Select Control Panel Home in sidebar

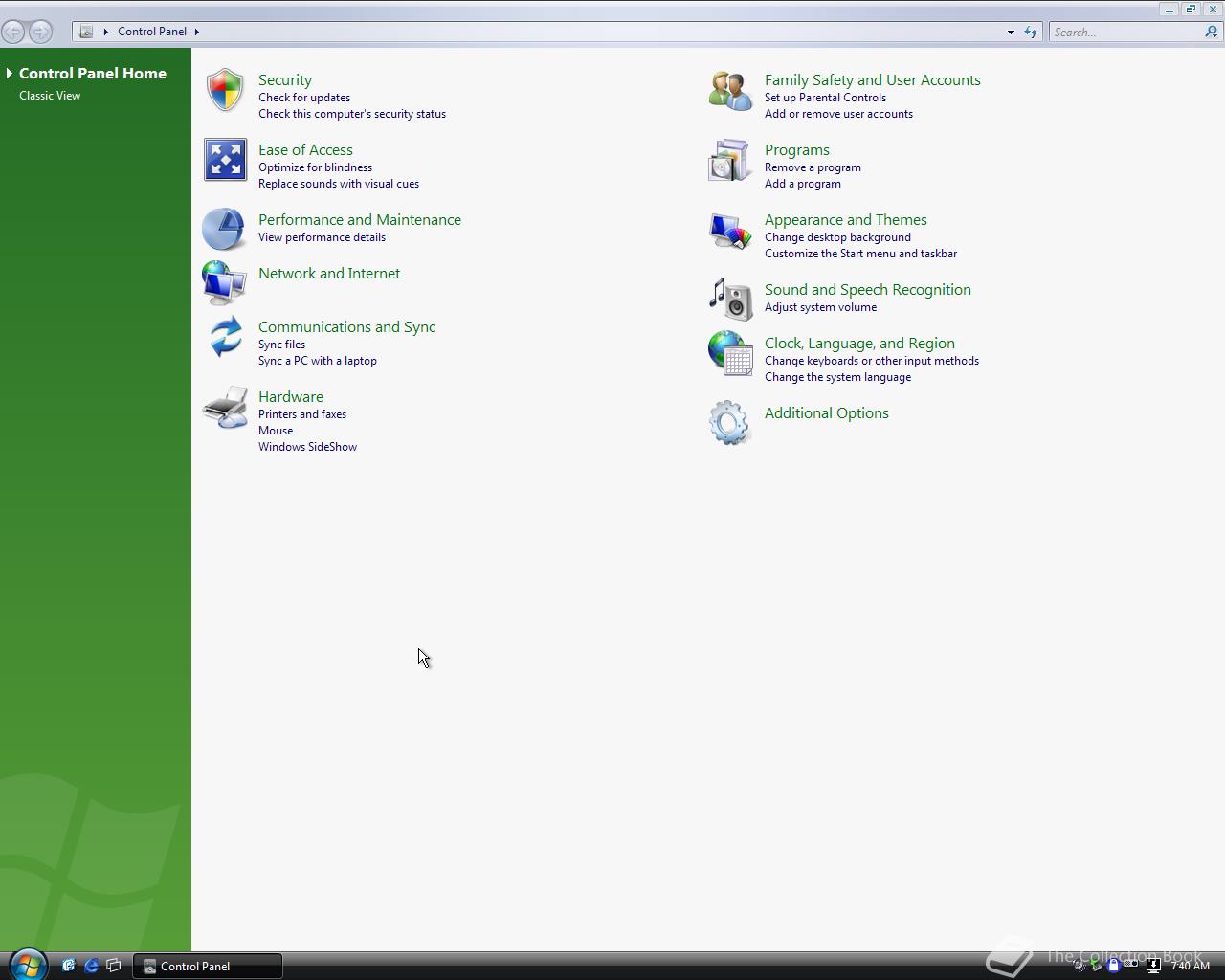click(93, 73)
